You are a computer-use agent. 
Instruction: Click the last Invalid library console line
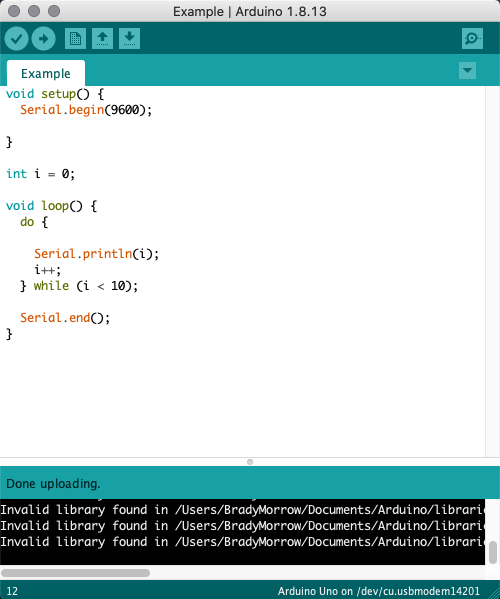[x=243, y=542]
